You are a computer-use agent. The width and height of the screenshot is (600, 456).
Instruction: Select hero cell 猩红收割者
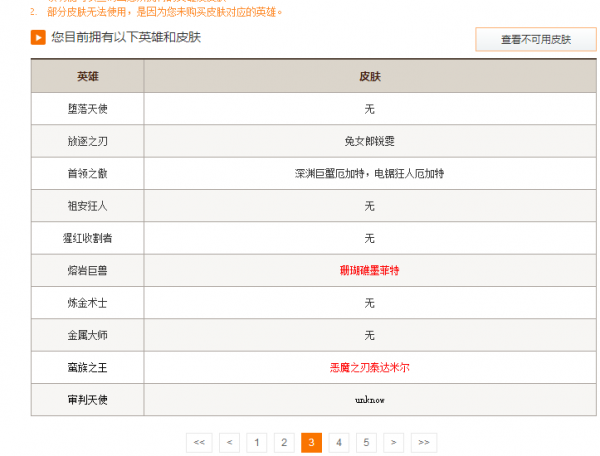tap(88, 238)
